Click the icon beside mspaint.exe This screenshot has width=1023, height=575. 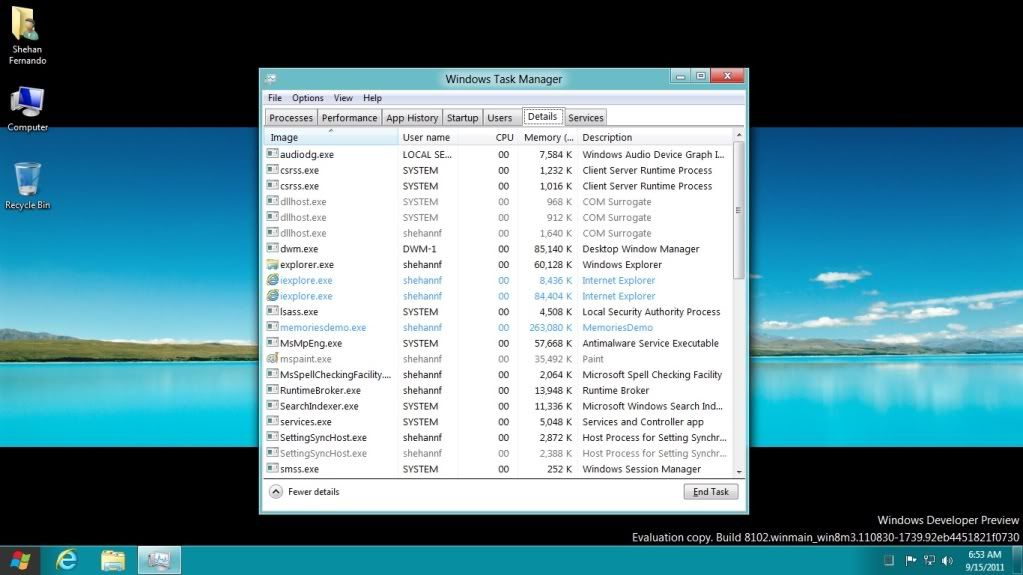tap(272, 358)
